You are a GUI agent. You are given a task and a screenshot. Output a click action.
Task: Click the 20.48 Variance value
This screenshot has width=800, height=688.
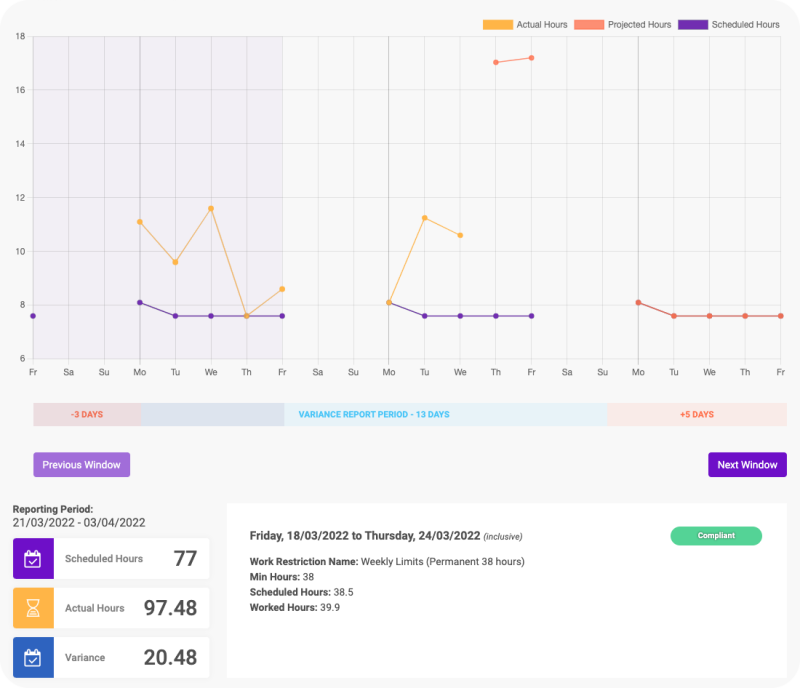coord(170,657)
